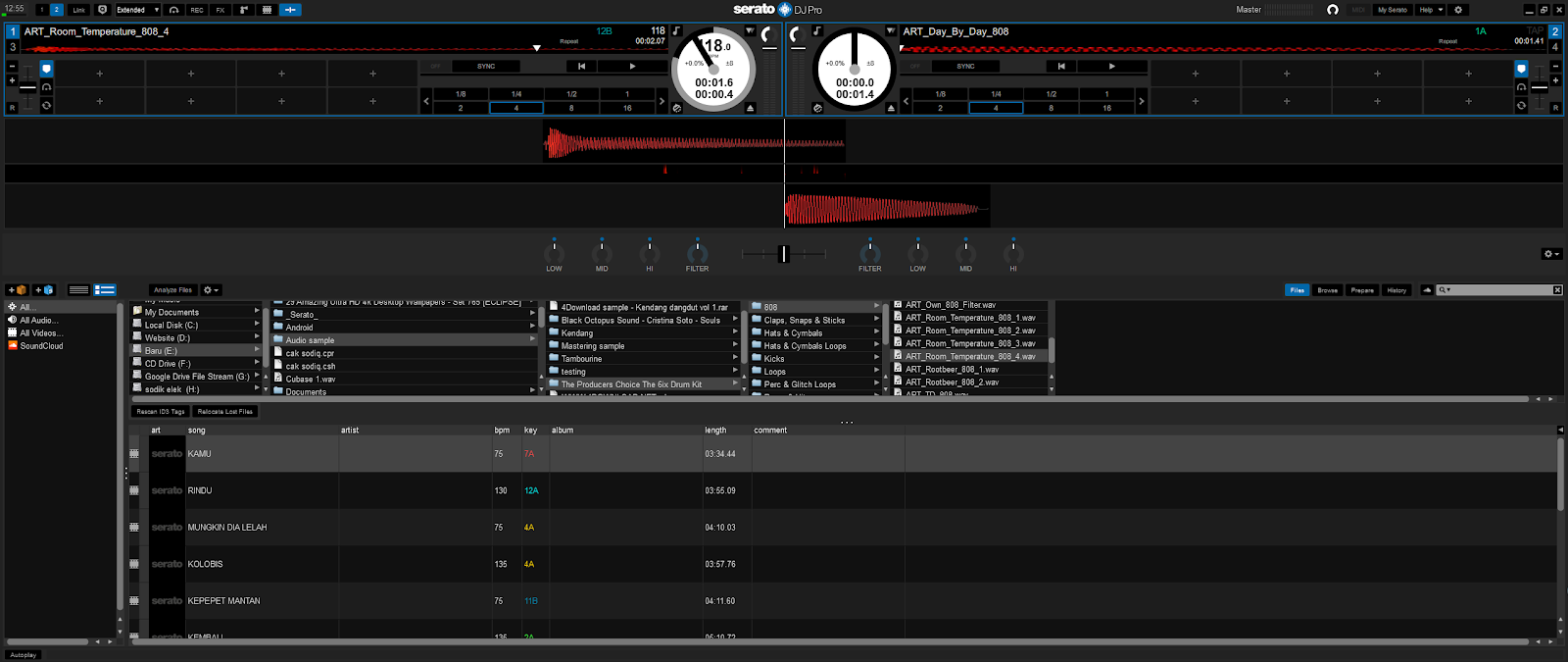Open the Serato setup gear icon
This screenshot has width=1568, height=662.
click(x=1458, y=10)
